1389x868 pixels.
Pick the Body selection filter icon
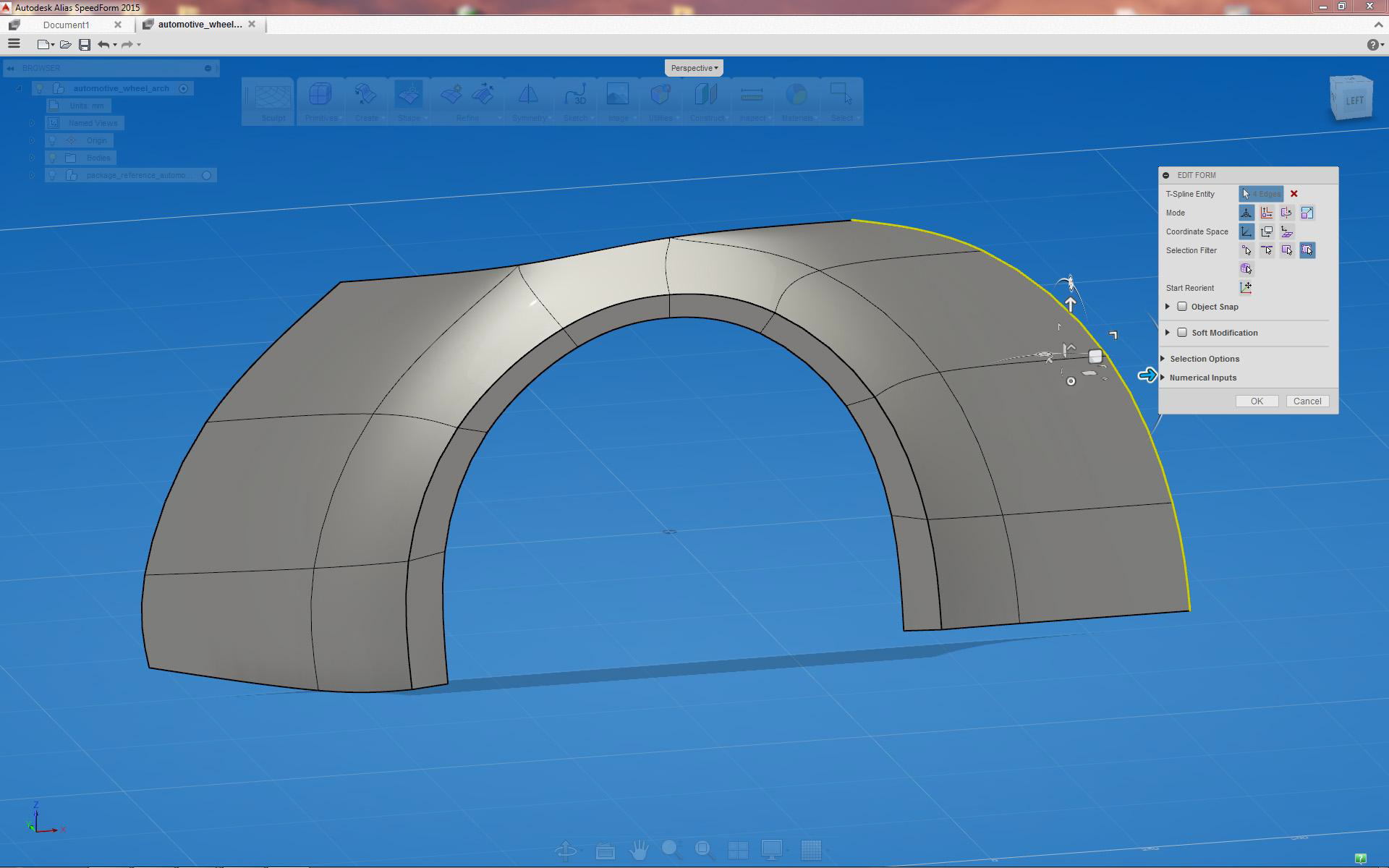[x=1246, y=269]
